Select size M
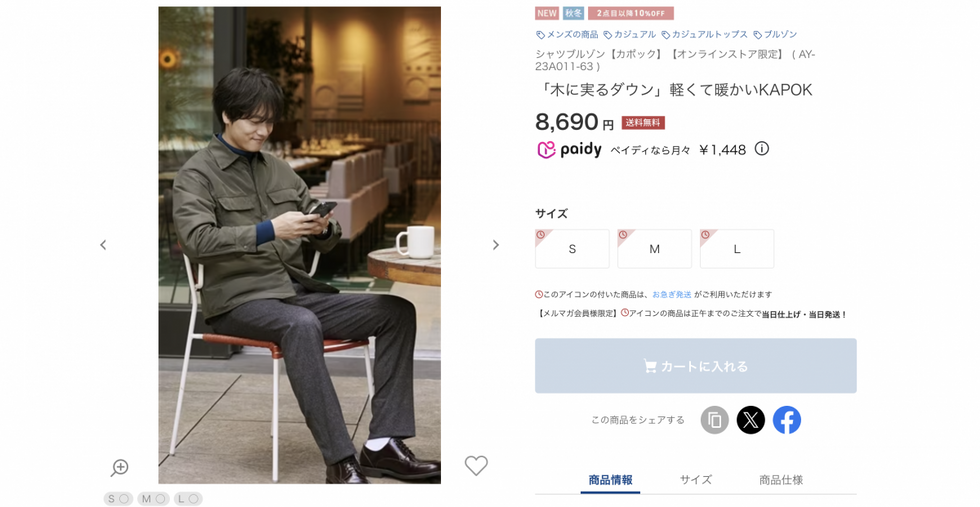This screenshot has height=507, width=980. pos(654,249)
